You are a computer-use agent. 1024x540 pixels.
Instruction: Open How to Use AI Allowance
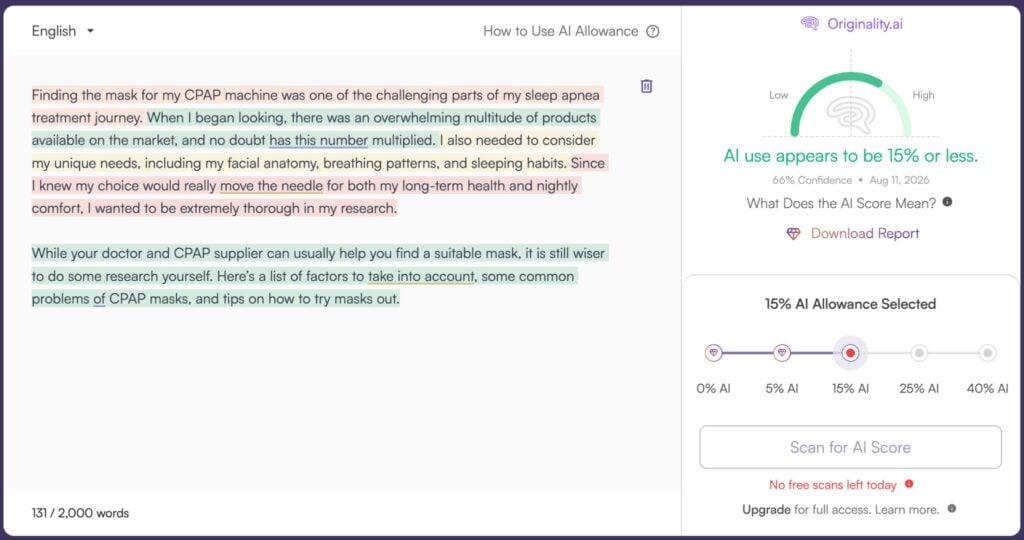click(x=560, y=31)
